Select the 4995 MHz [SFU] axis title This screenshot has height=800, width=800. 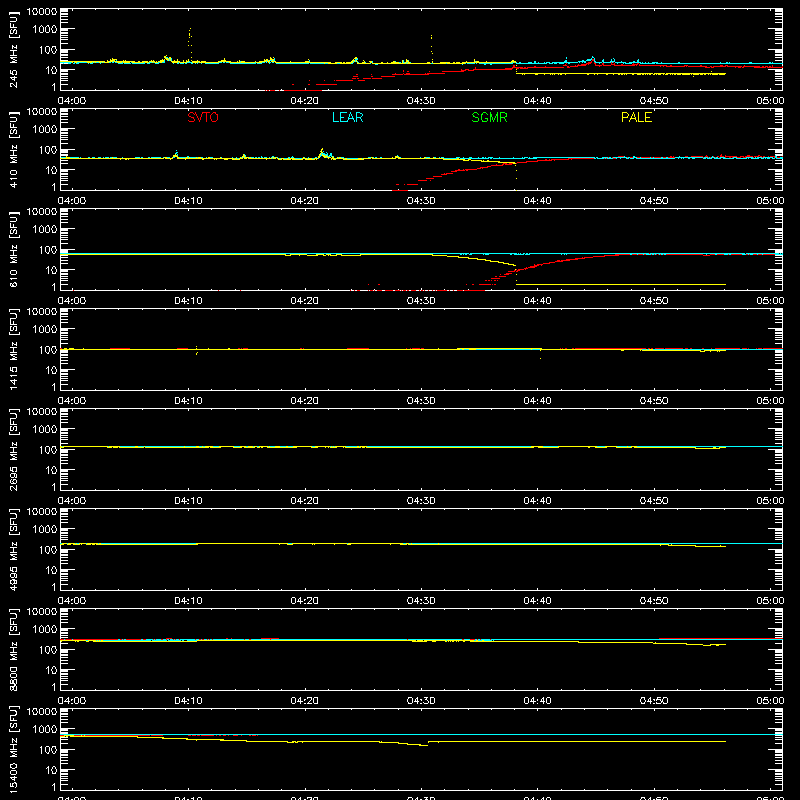click(14, 549)
